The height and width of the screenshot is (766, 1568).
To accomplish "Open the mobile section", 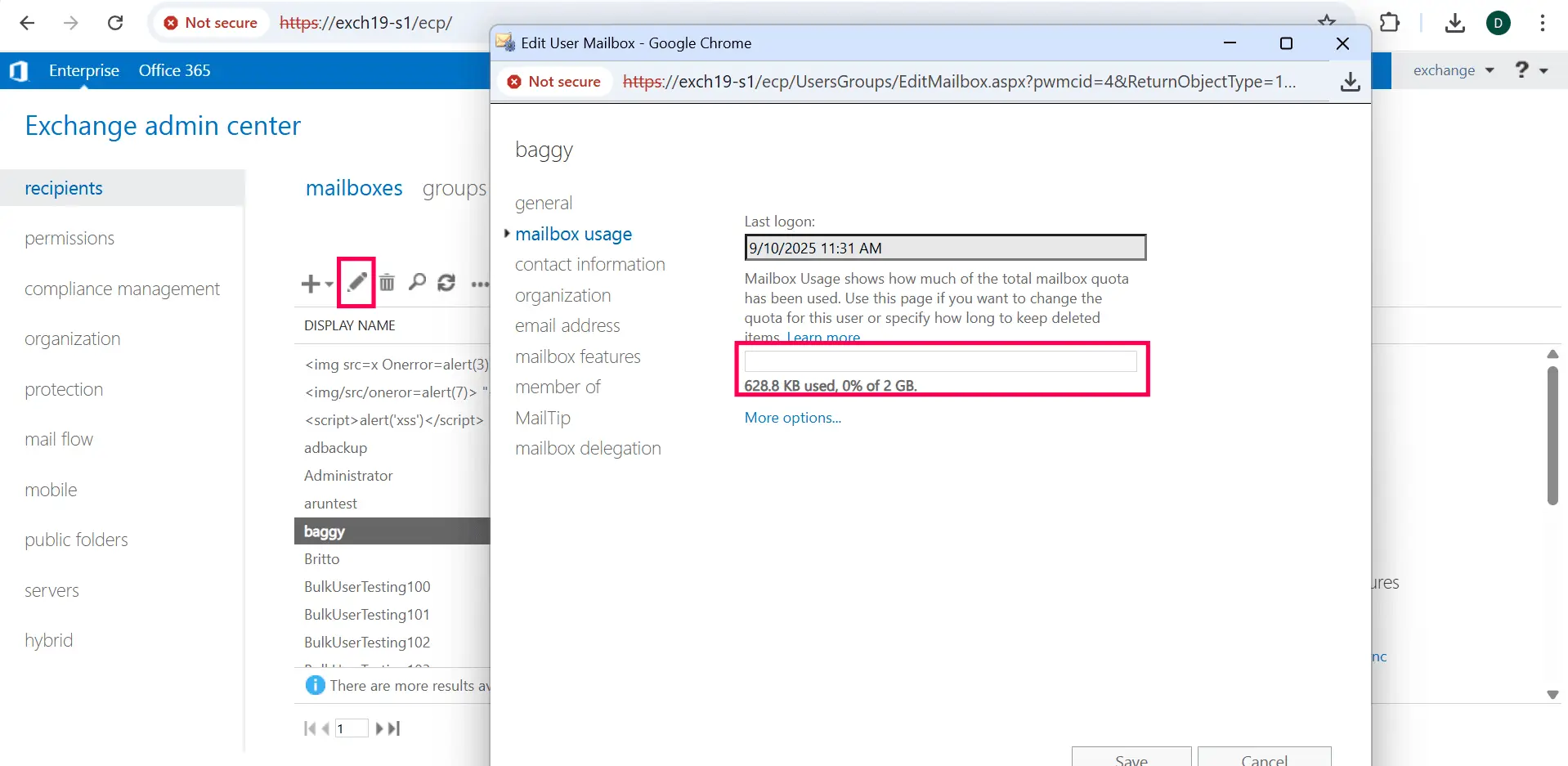I will (51, 490).
